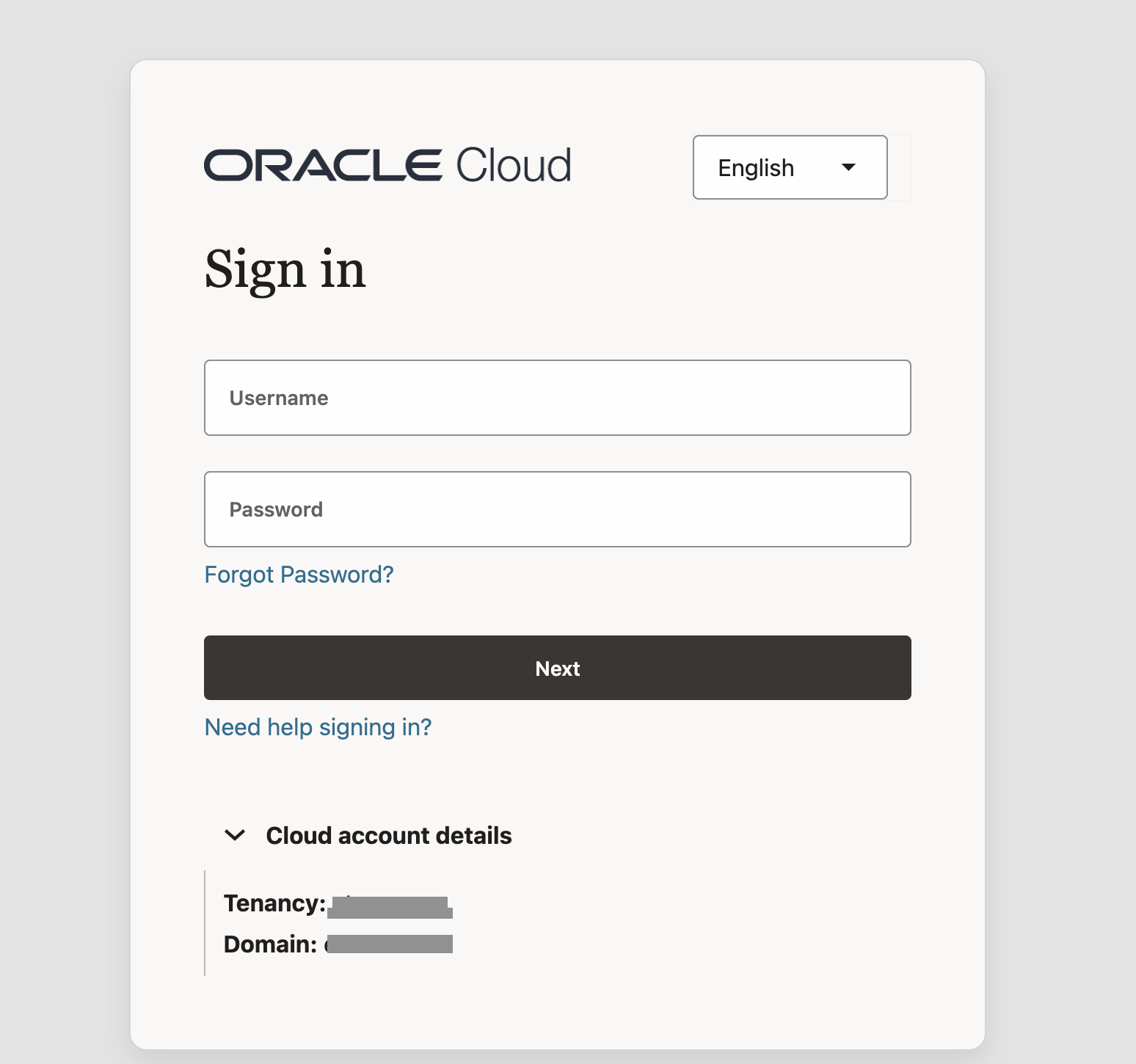The height and width of the screenshot is (1064, 1136).
Task: Open the Forgot Password? link
Action: [x=299, y=575]
